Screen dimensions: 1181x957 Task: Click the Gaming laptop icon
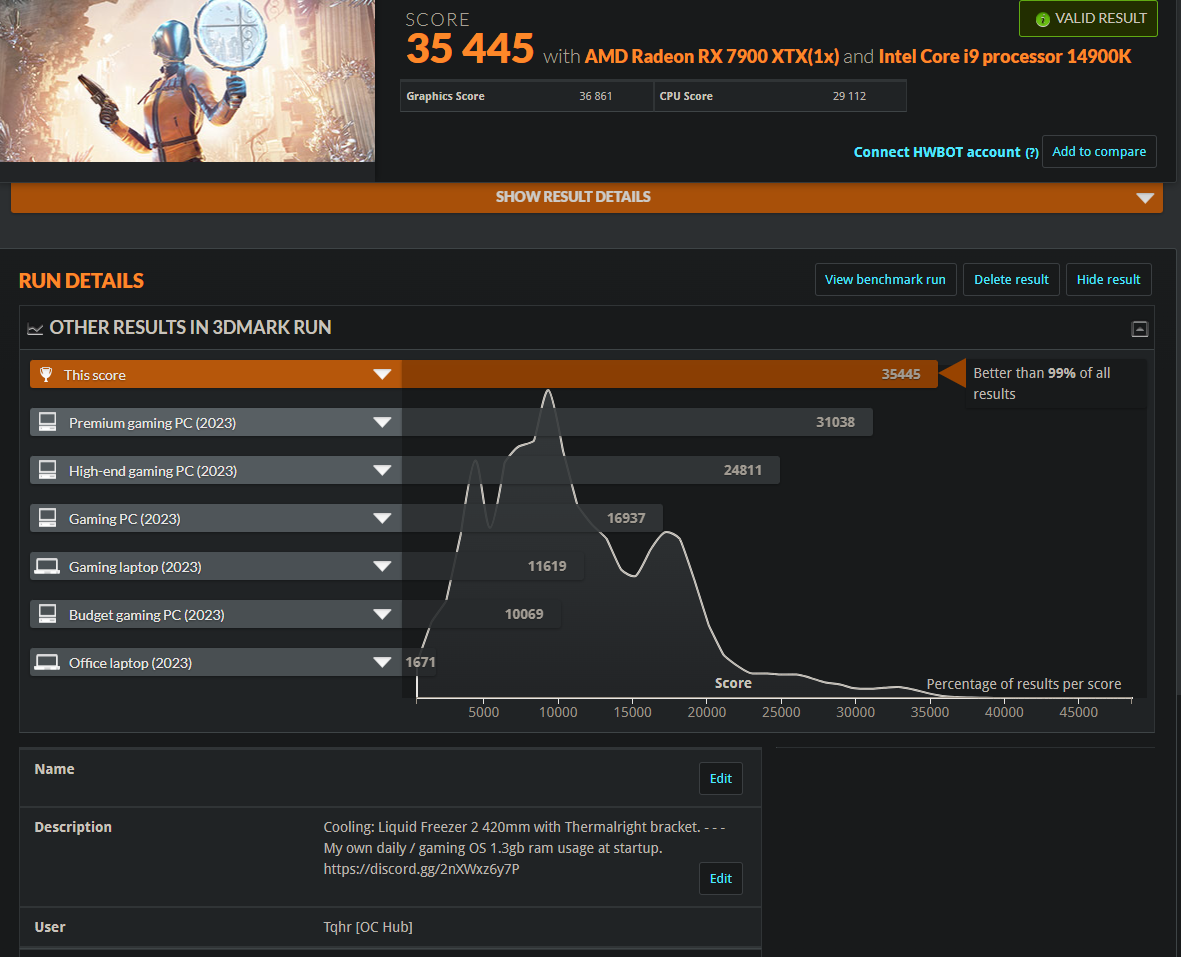point(47,566)
